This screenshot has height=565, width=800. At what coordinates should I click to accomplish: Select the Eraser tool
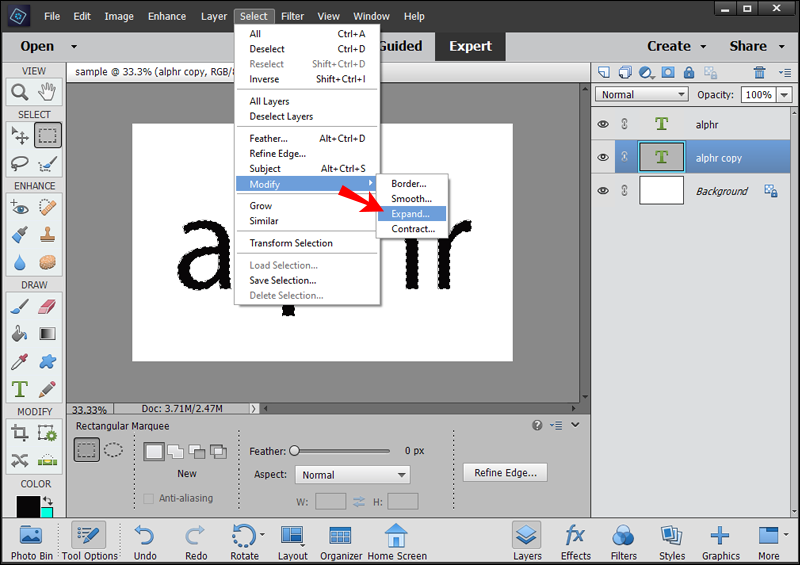pyautogui.click(x=47, y=307)
